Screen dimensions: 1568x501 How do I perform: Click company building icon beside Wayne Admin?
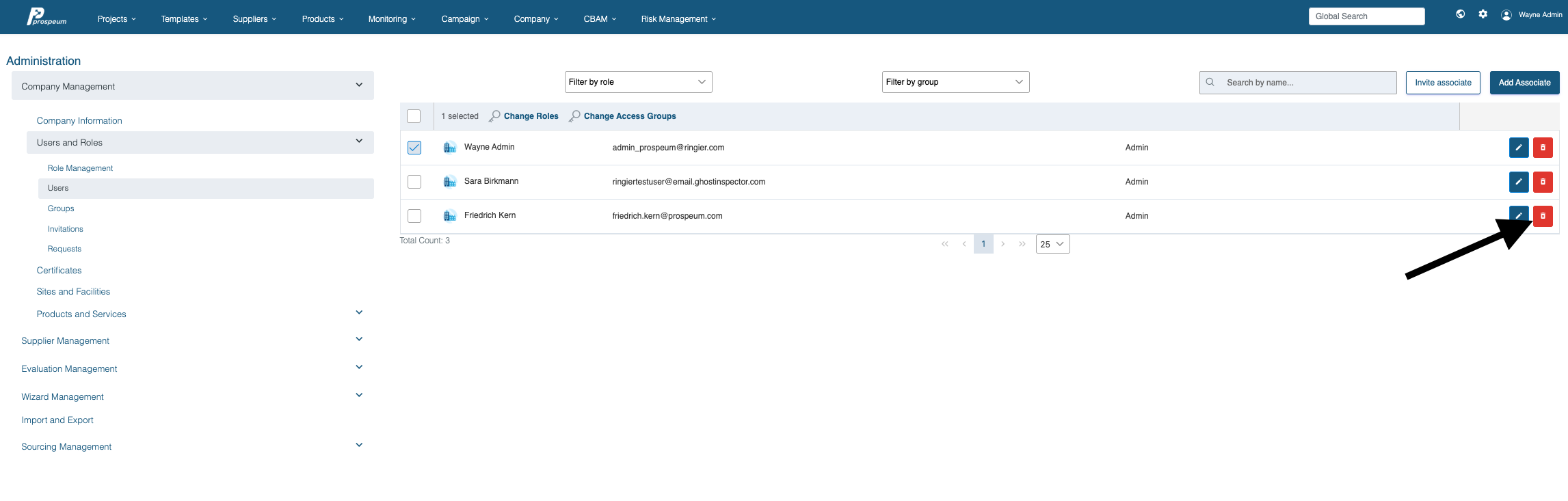450,148
